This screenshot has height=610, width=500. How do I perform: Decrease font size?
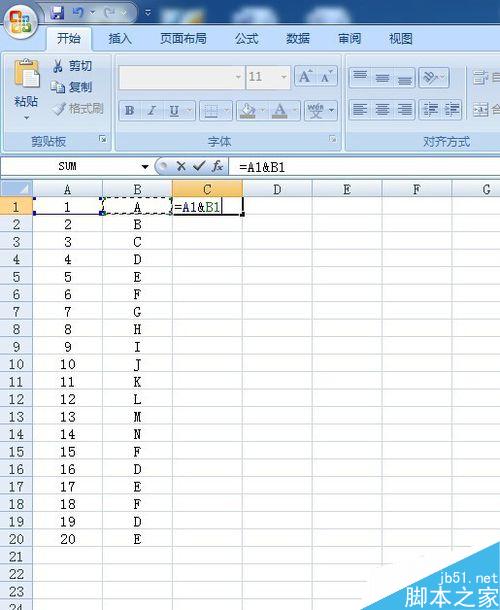(326, 76)
